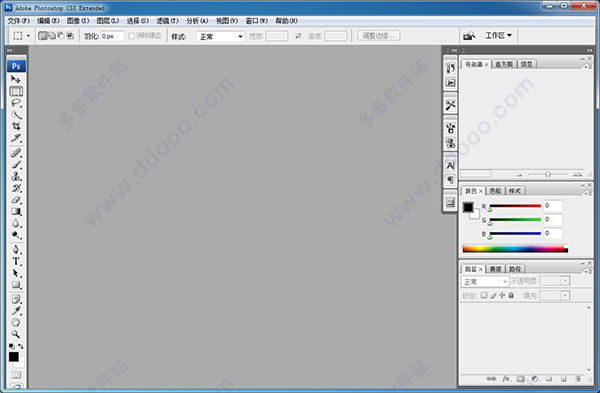Choose Subtract from selection mode button
Image resolution: width=600 pixels, height=393 pixels.
(x=61, y=36)
